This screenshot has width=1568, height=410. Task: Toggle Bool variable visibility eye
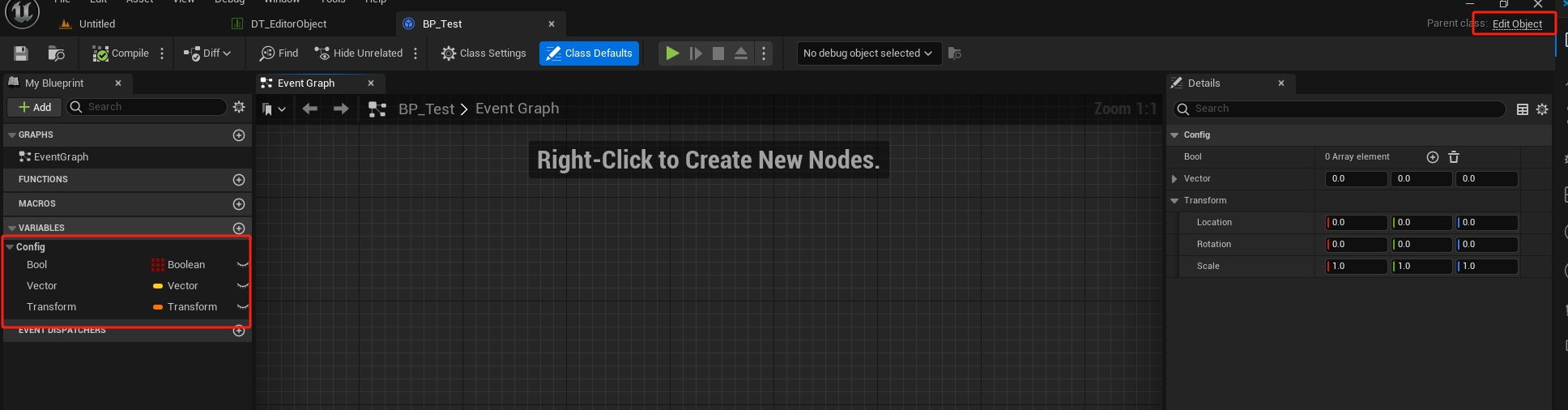click(x=241, y=265)
